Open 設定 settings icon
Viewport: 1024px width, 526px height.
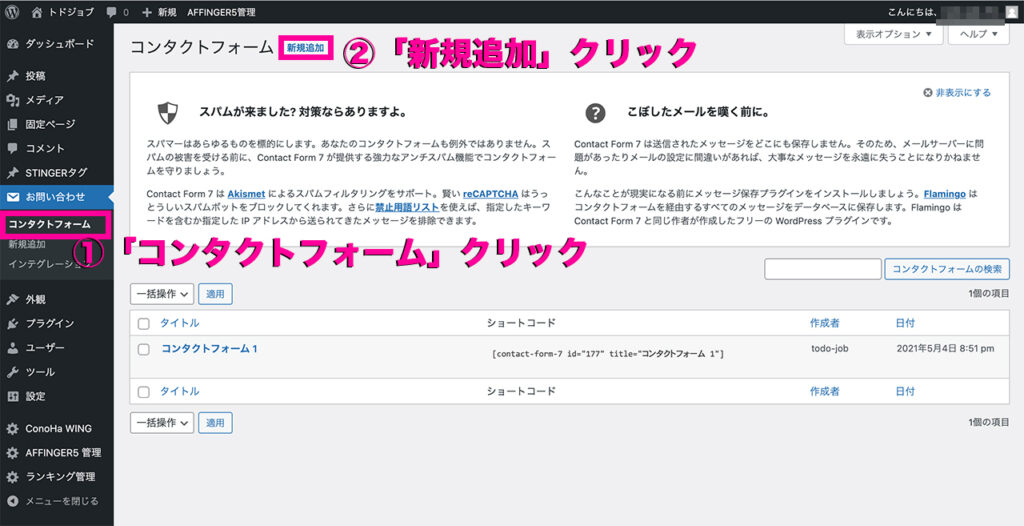coord(12,396)
